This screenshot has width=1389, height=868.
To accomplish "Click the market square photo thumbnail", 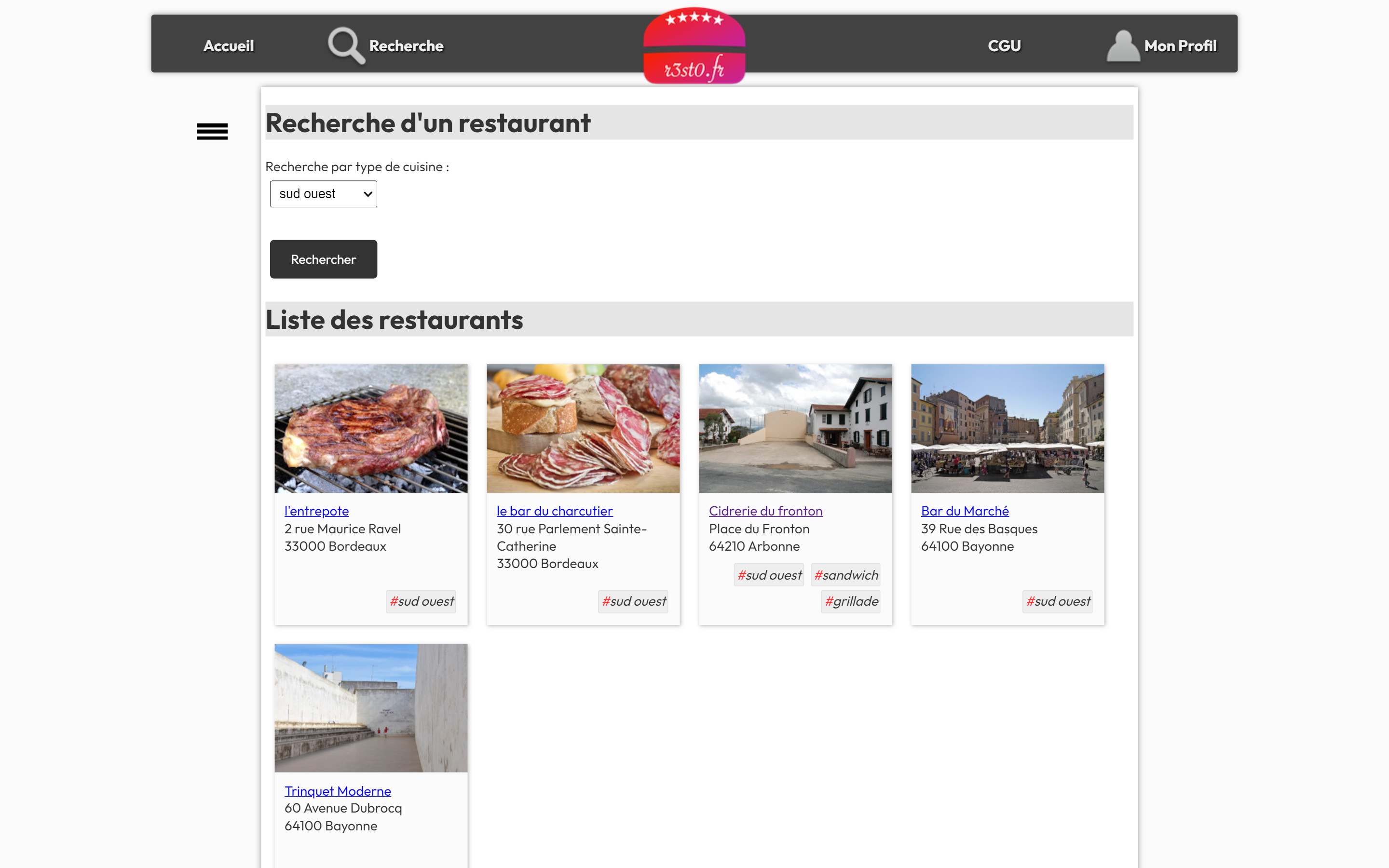I will [x=1007, y=428].
